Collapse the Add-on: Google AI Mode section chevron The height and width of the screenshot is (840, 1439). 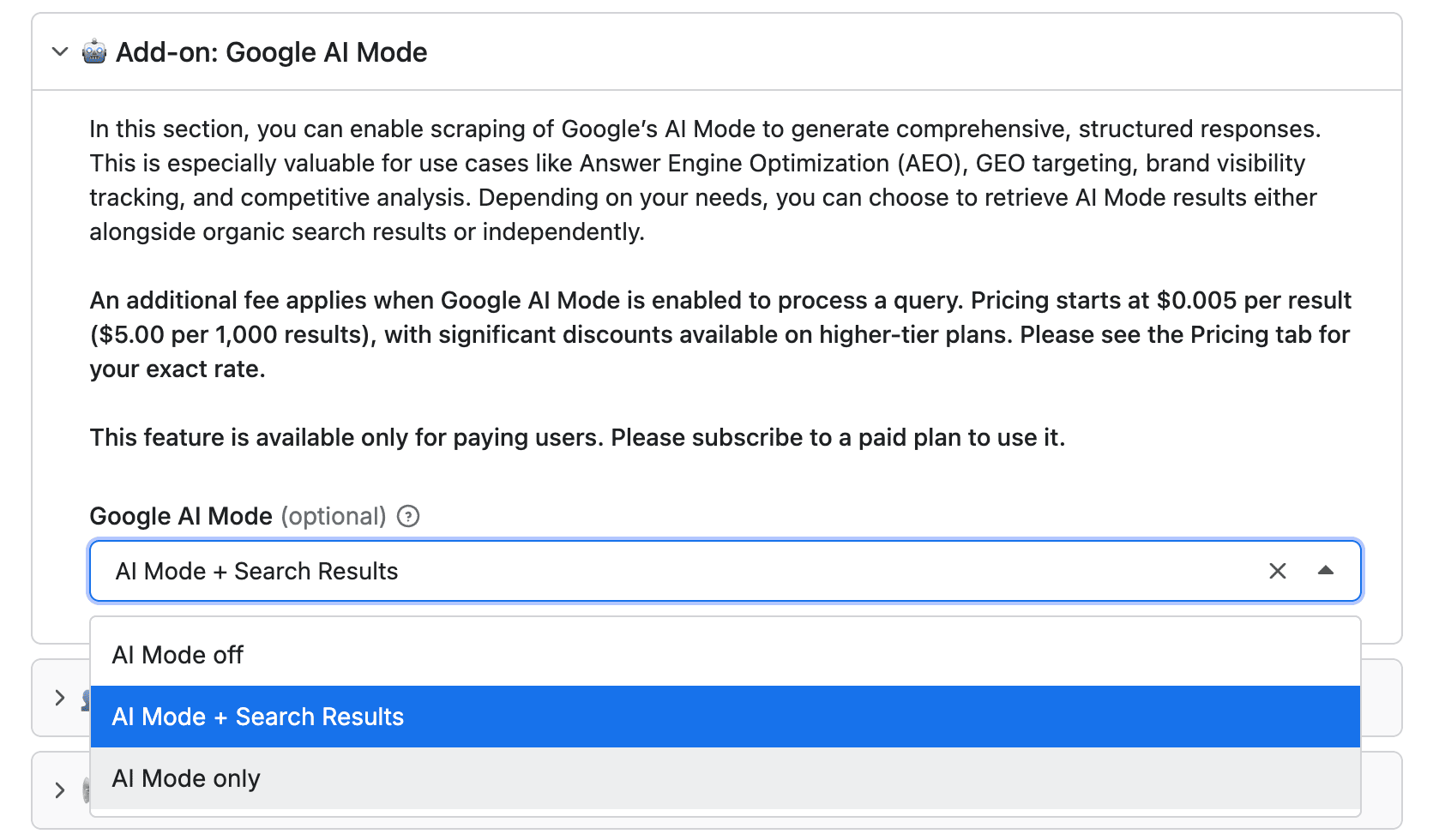[60, 52]
